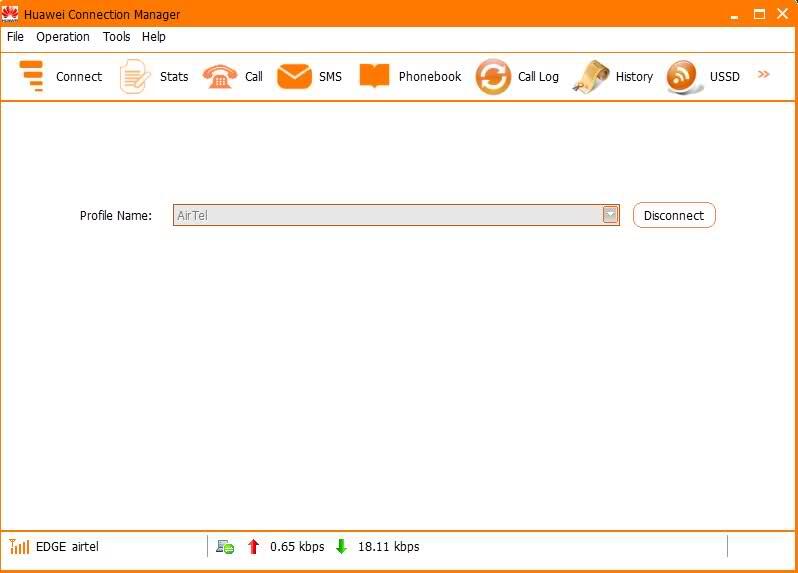Show more toolbar items via double-chevron
Screen dimensions: 798x573
point(763,74)
